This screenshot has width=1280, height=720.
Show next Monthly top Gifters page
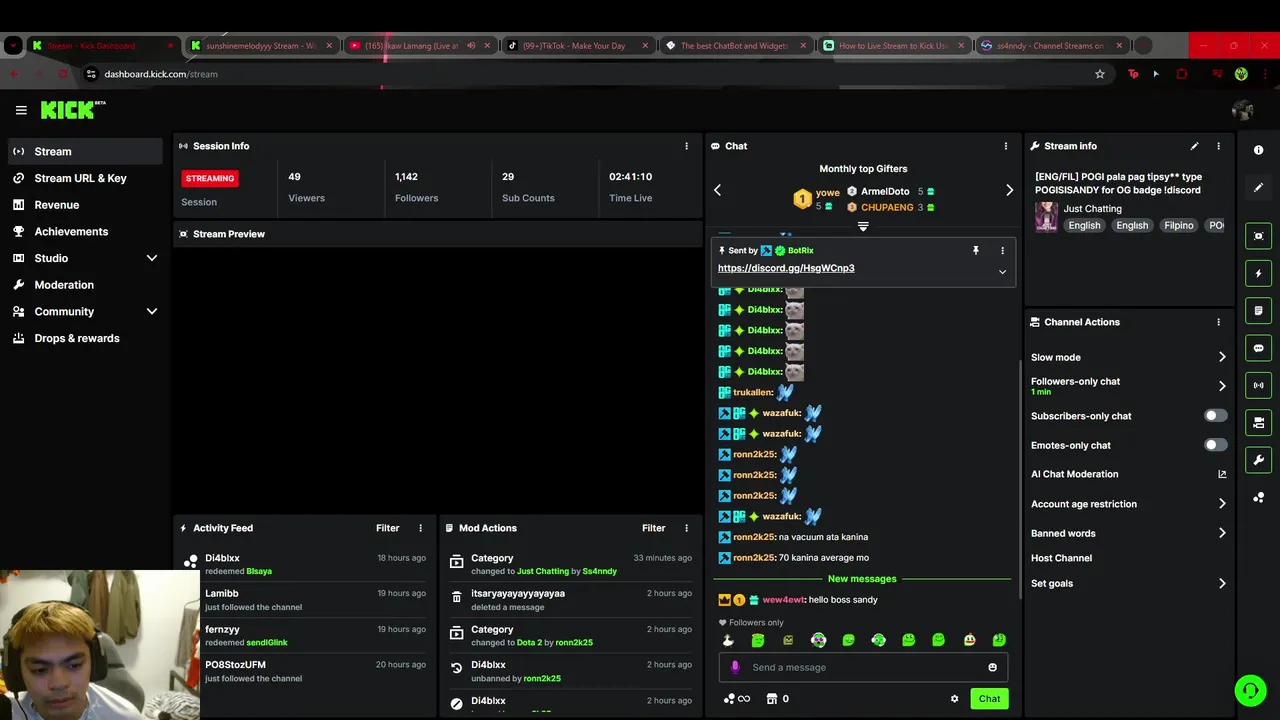click(1009, 190)
